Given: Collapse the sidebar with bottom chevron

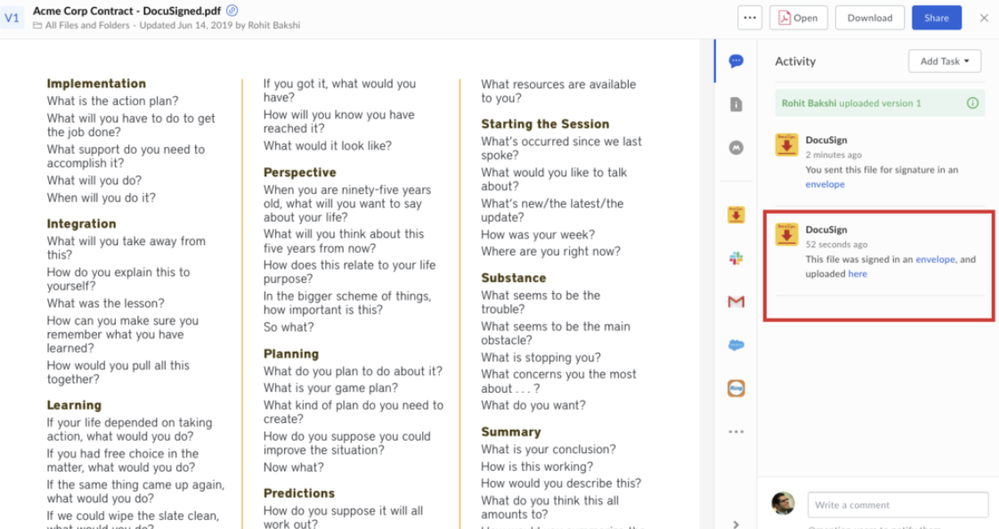Looking at the screenshot, I should [736, 523].
